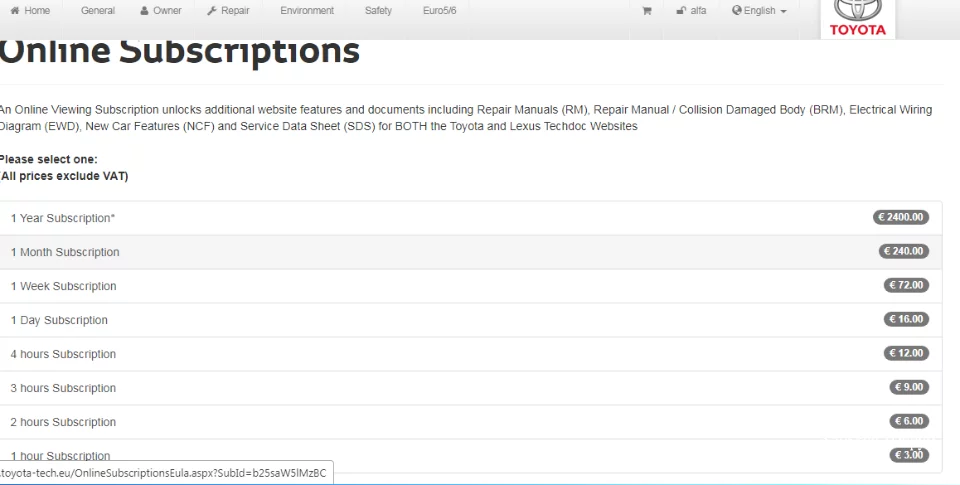Click the Home icon in navbar
960x485 pixels.
pyautogui.click(x=15, y=10)
